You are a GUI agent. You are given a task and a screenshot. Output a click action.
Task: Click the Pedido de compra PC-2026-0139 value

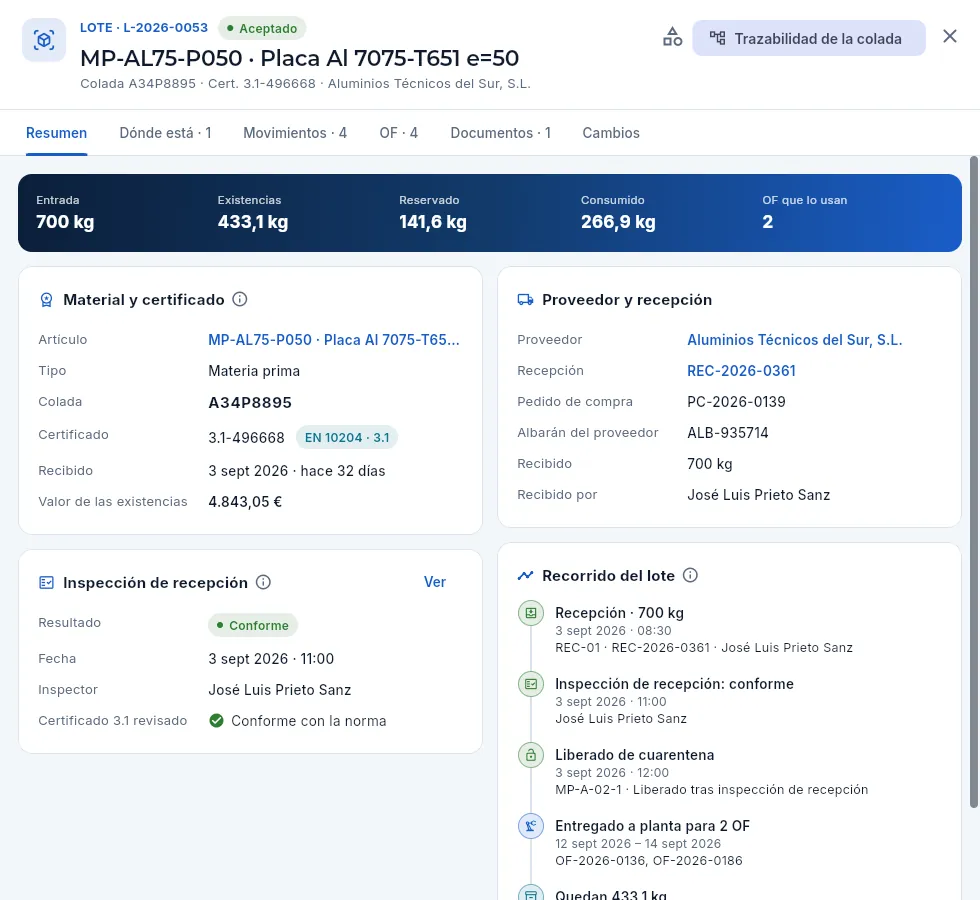click(x=736, y=402)
